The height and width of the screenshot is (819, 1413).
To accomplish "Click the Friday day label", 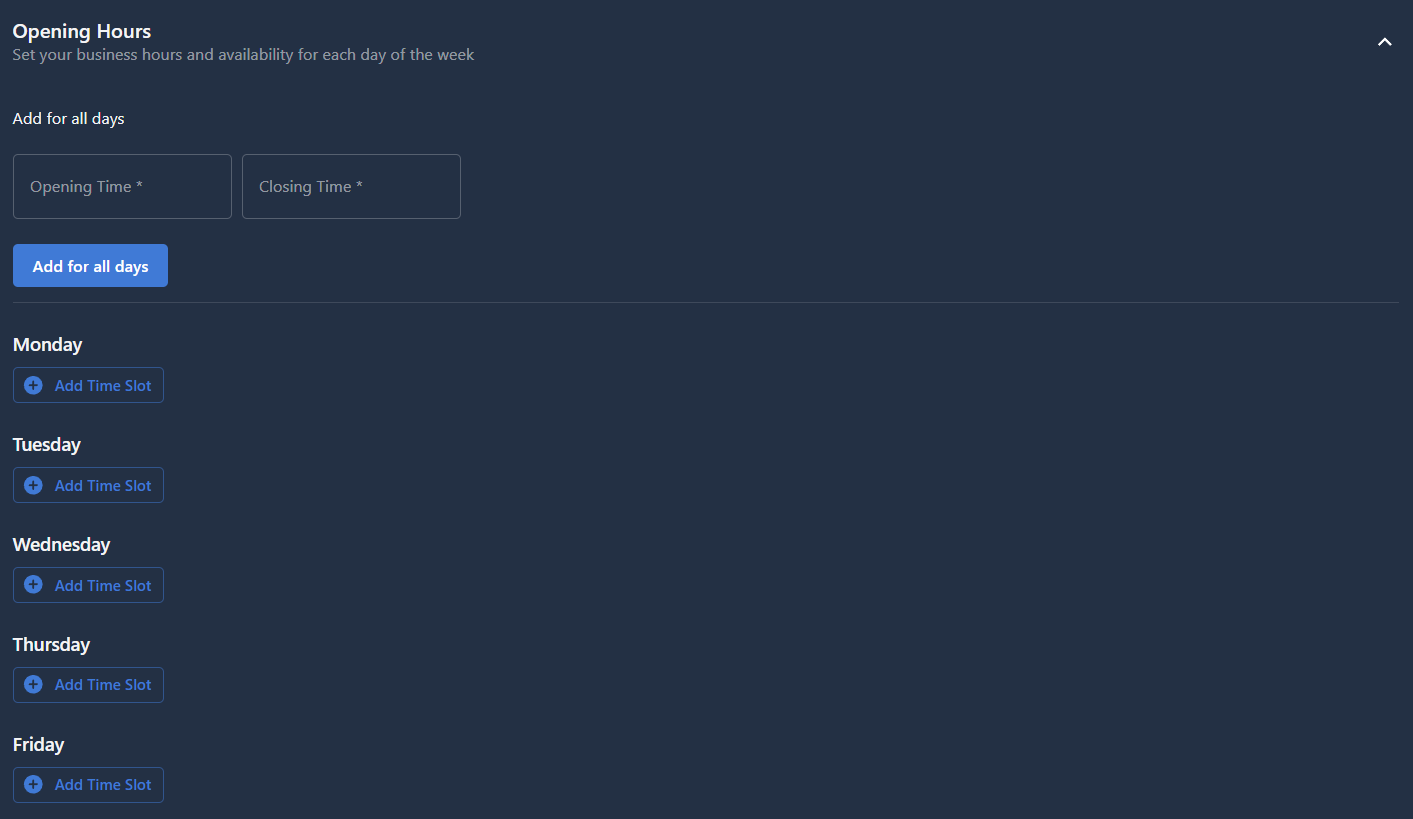I will 38,745.
